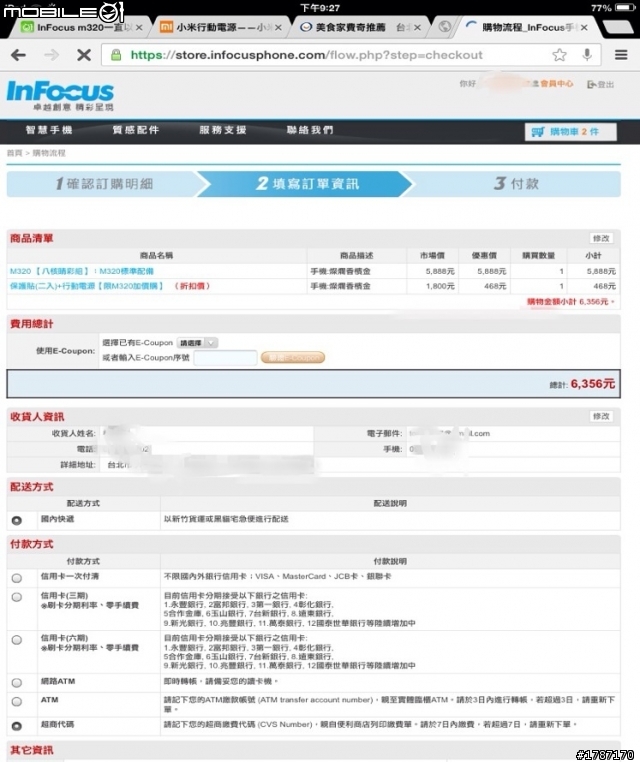
Task: Click the browser forward arrow
Action: point(51,55)
